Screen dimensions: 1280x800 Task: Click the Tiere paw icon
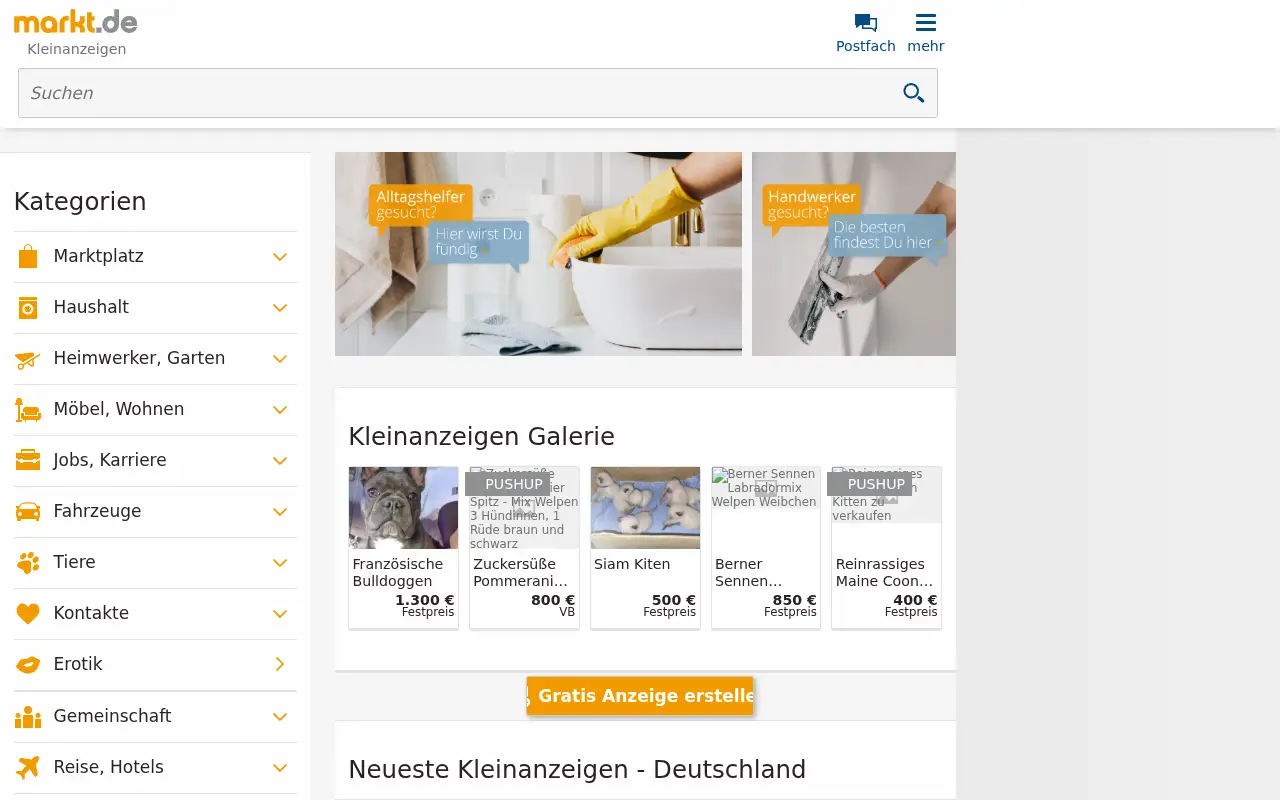(x=28, y=562)
